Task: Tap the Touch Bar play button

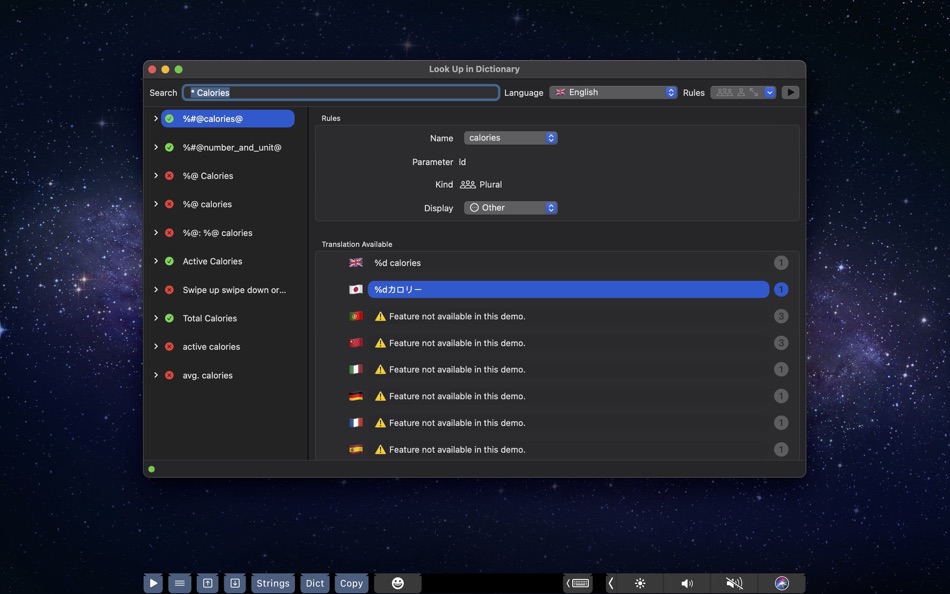Action: (x=153, y=583)
